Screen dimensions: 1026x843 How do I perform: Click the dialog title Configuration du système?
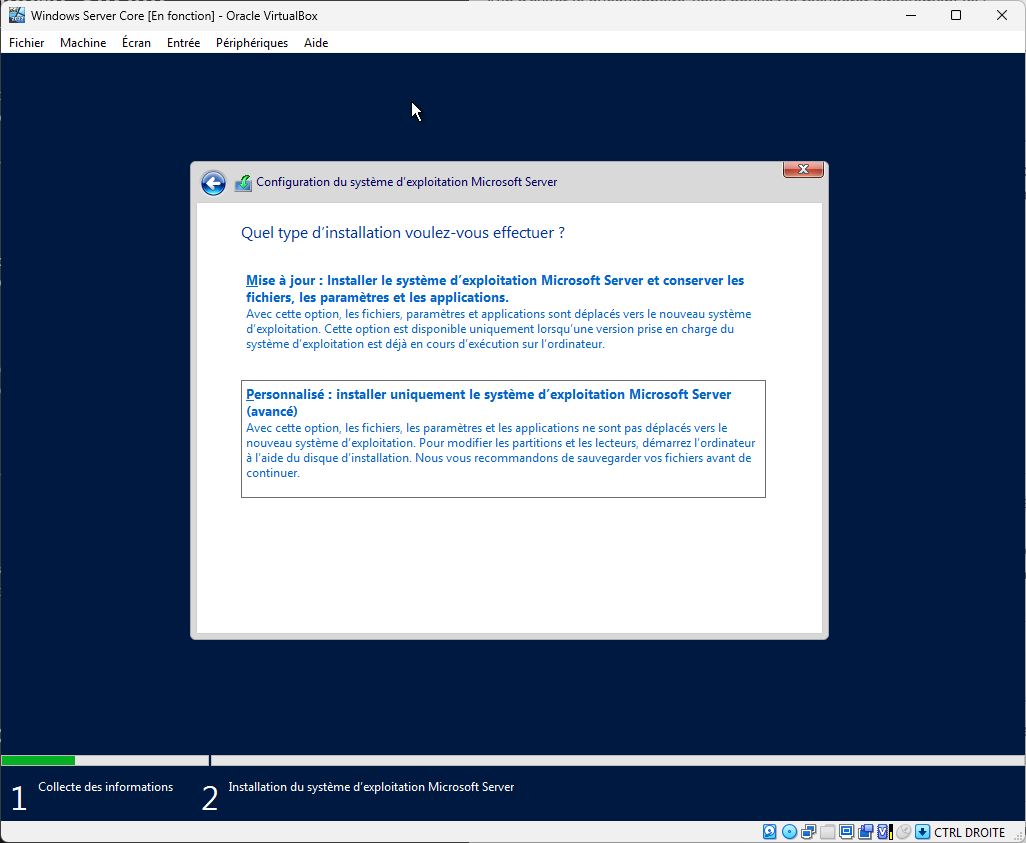(406, 182)
